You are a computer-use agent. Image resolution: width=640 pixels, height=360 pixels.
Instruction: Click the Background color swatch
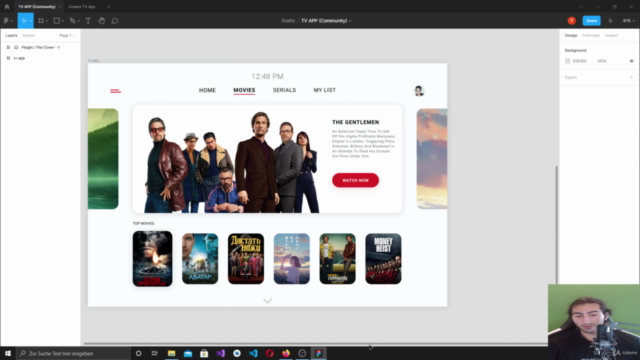567,61
